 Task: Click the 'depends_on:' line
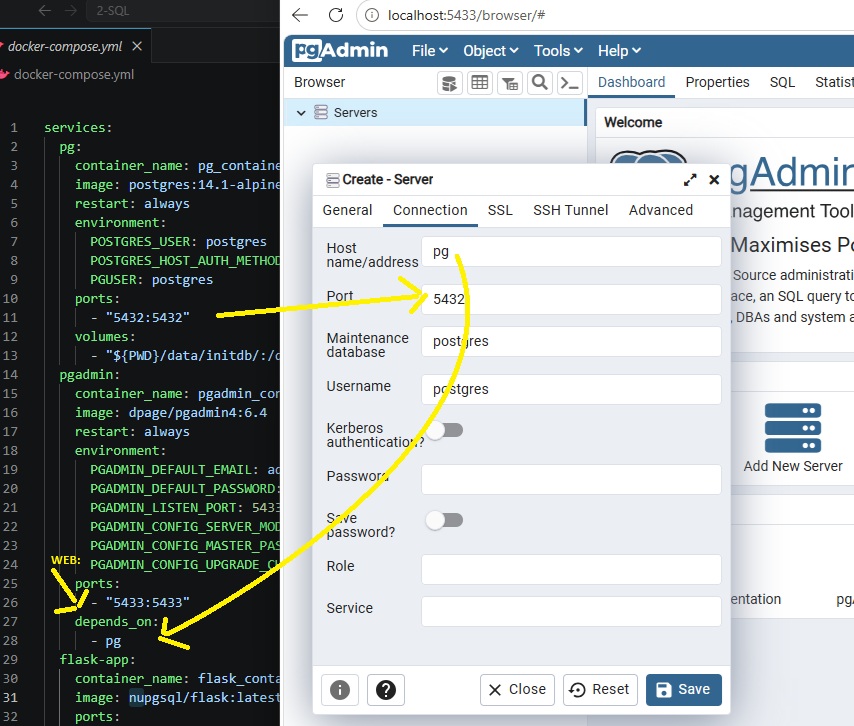[117, 621]
